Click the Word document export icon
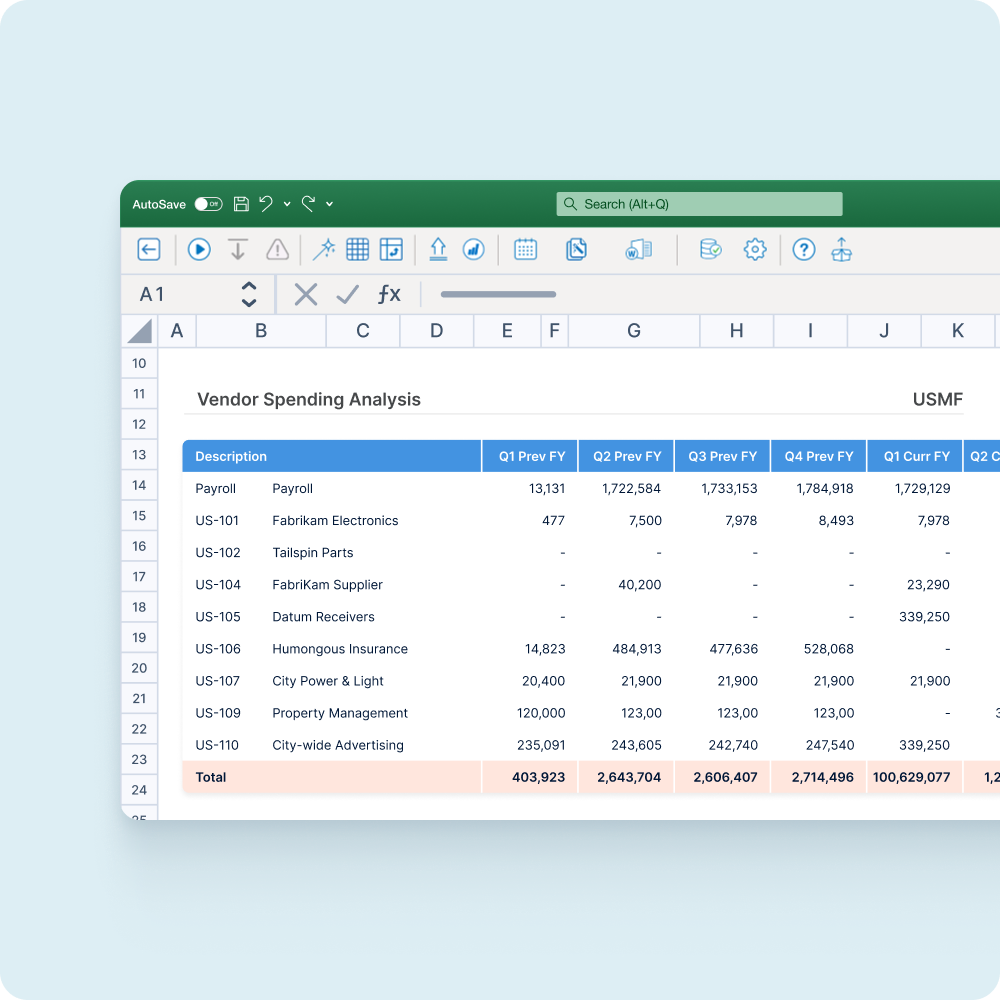Viewport: 1000px width, 1000px height. (x=638, y=250)
